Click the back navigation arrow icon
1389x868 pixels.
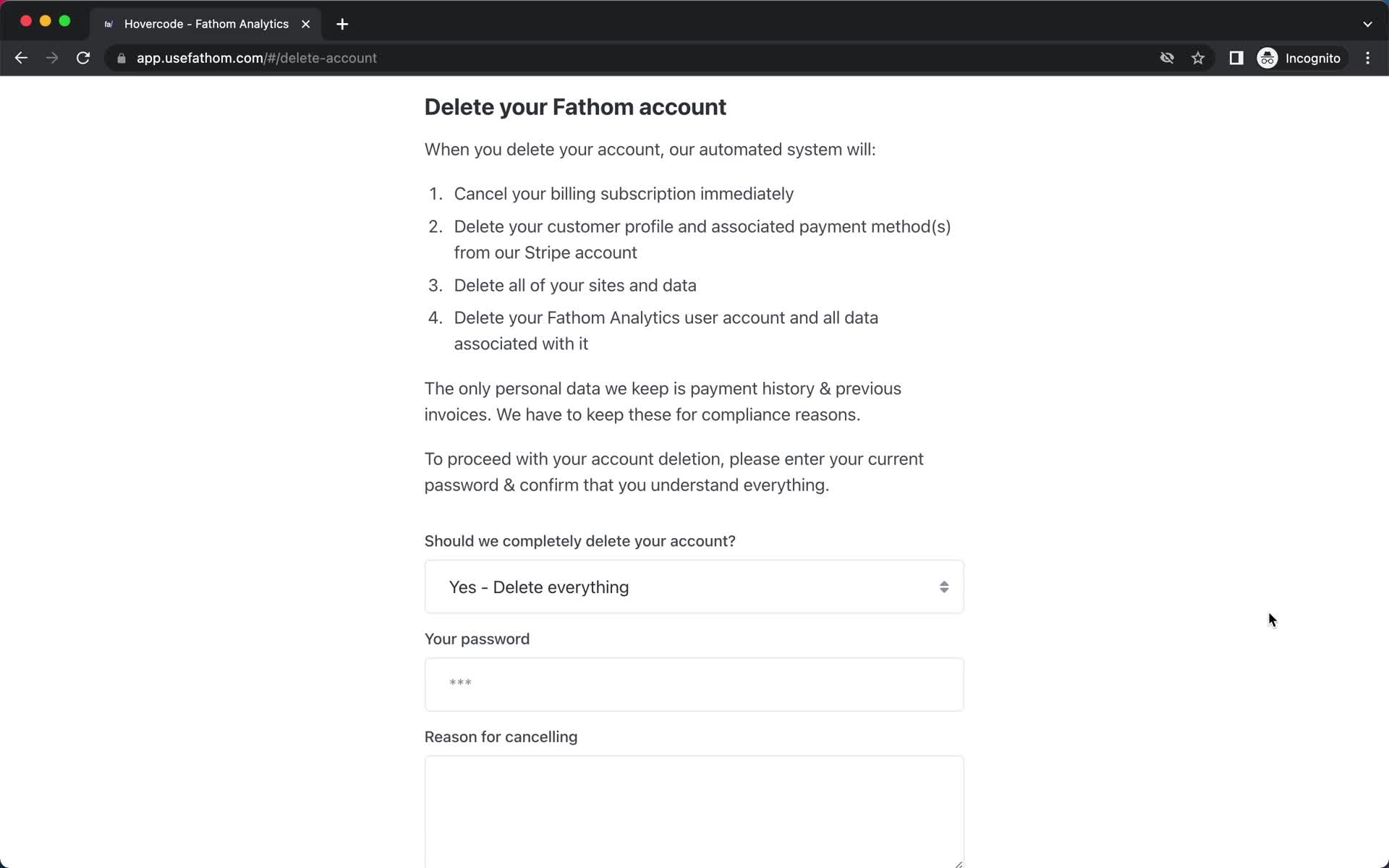[x=22, y=58]
